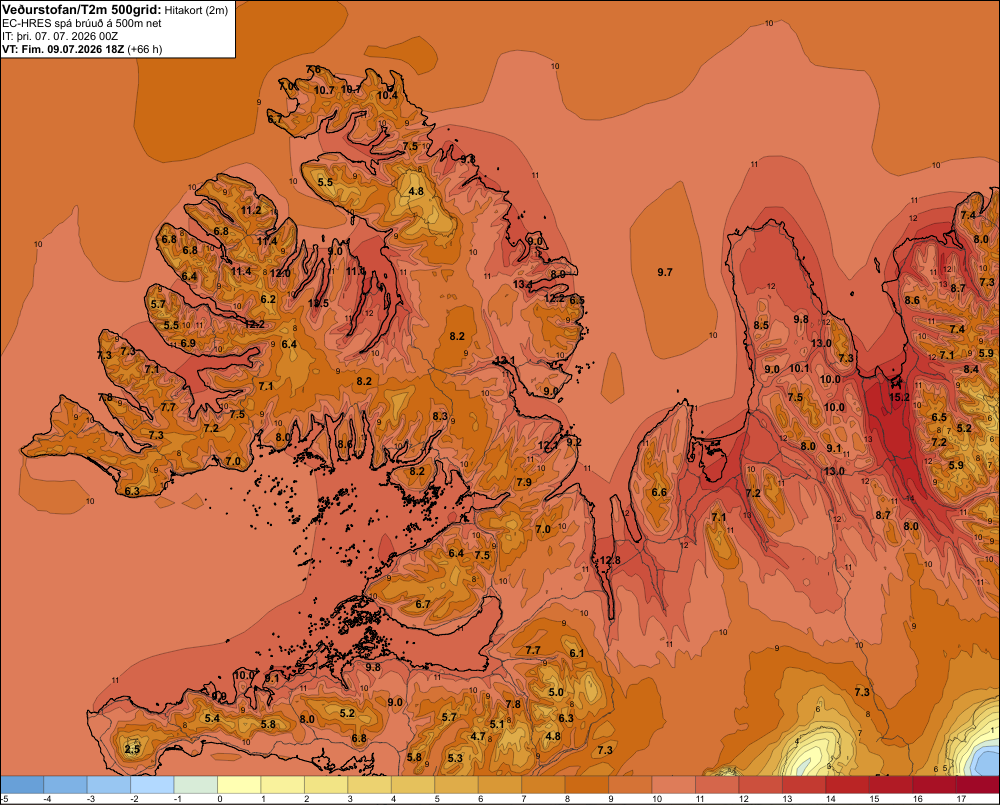
Task: Click the 12.5 temperature label
Action: click(318, 303)
